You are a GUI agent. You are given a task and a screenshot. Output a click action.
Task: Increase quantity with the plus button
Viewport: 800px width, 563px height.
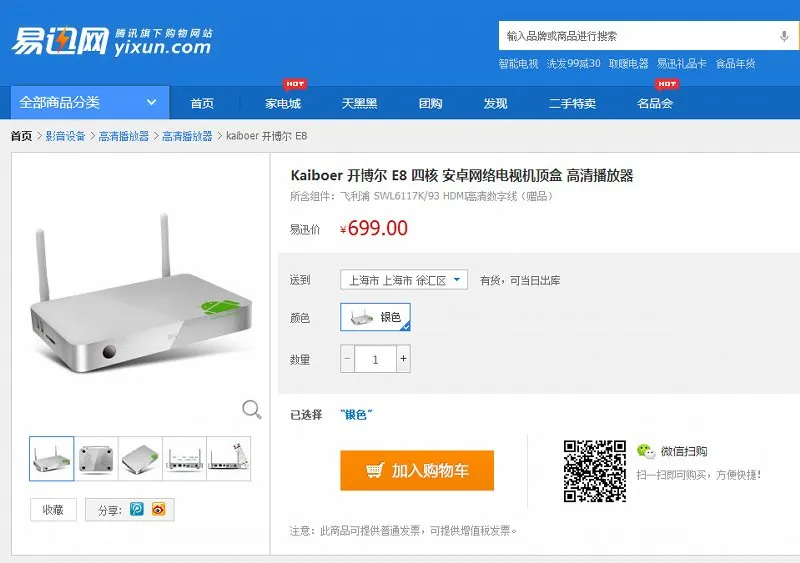[404, 359]
